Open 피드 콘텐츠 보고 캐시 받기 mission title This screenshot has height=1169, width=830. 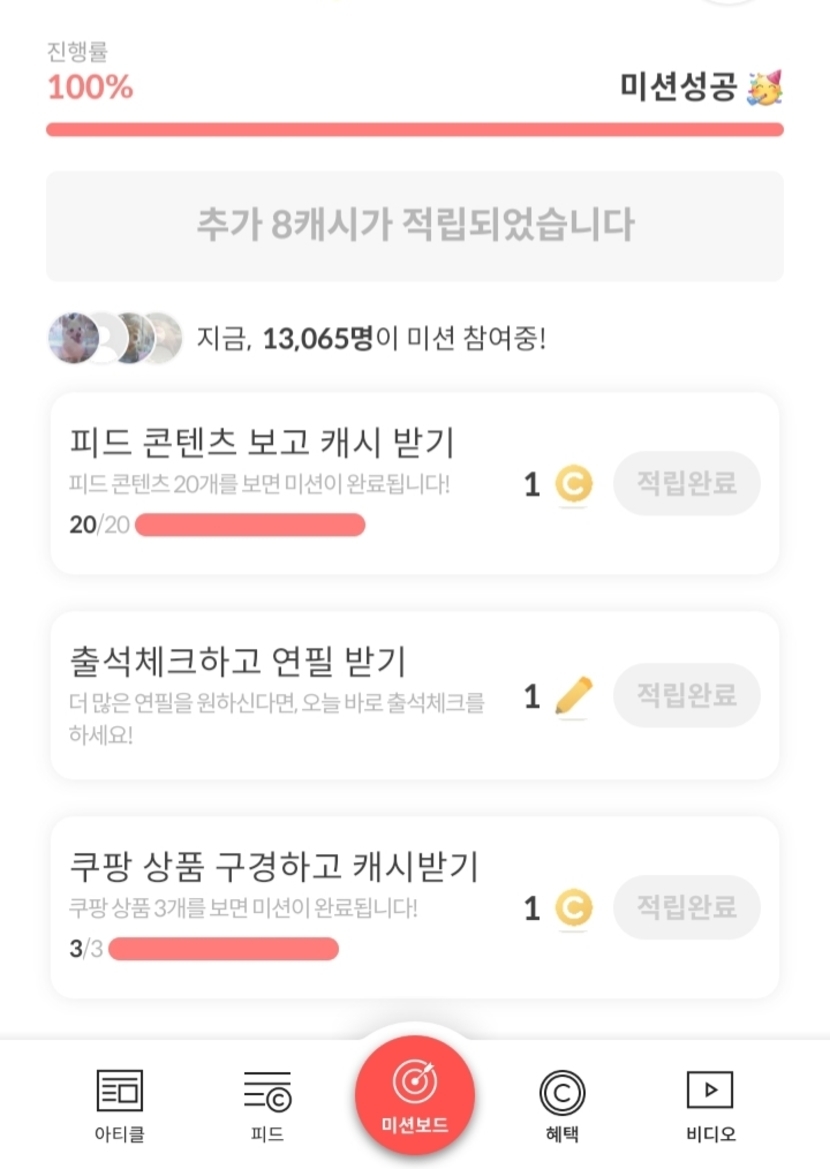tap(263, 441)
